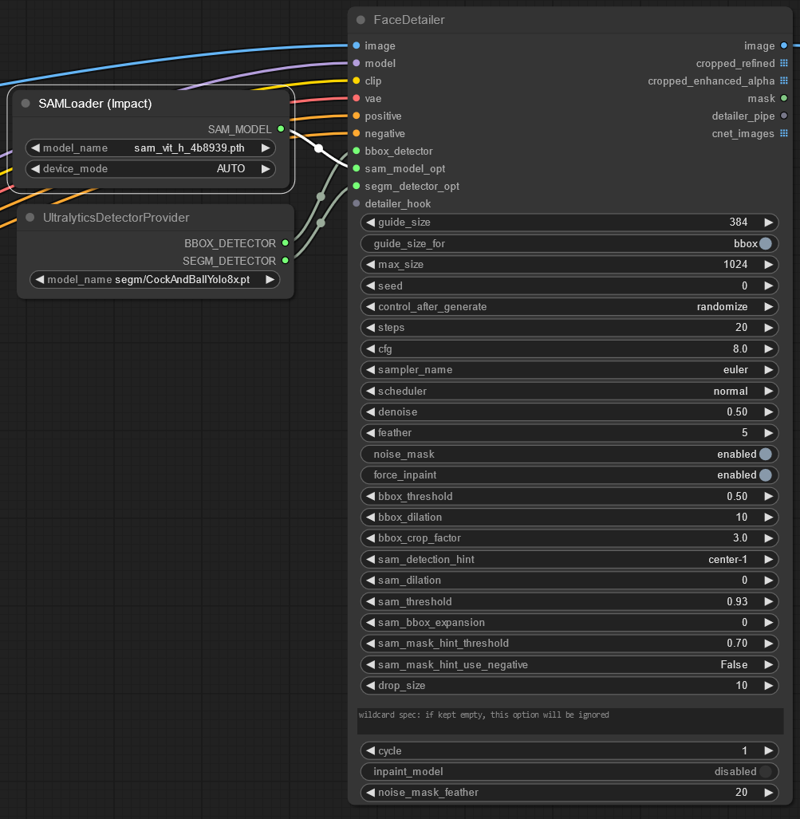Collapse the FaceDetailer node via its title dot

(x=360, y=20)
